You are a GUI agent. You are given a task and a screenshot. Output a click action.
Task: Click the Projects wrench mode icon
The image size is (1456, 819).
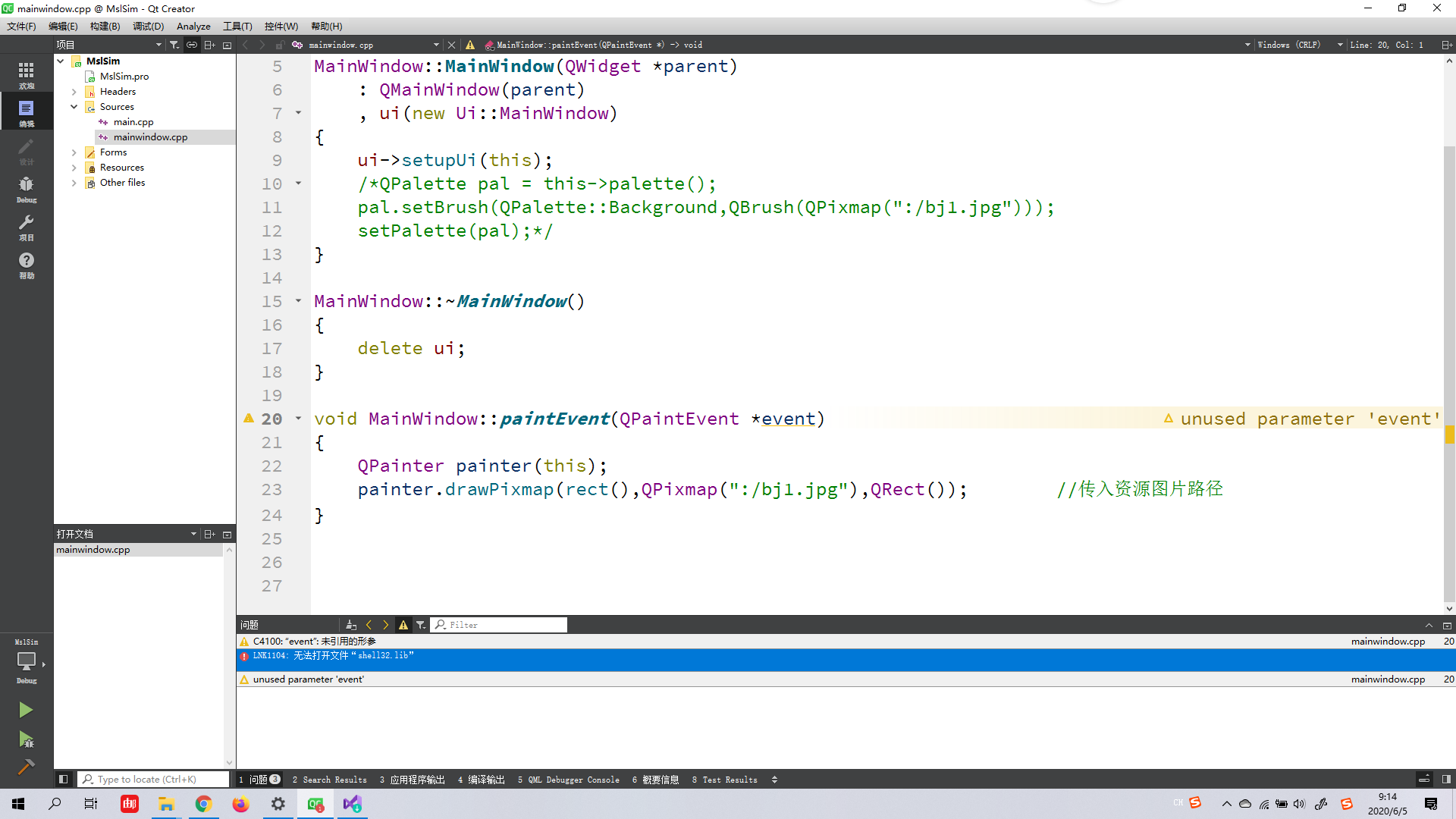[x=27, y=226]
